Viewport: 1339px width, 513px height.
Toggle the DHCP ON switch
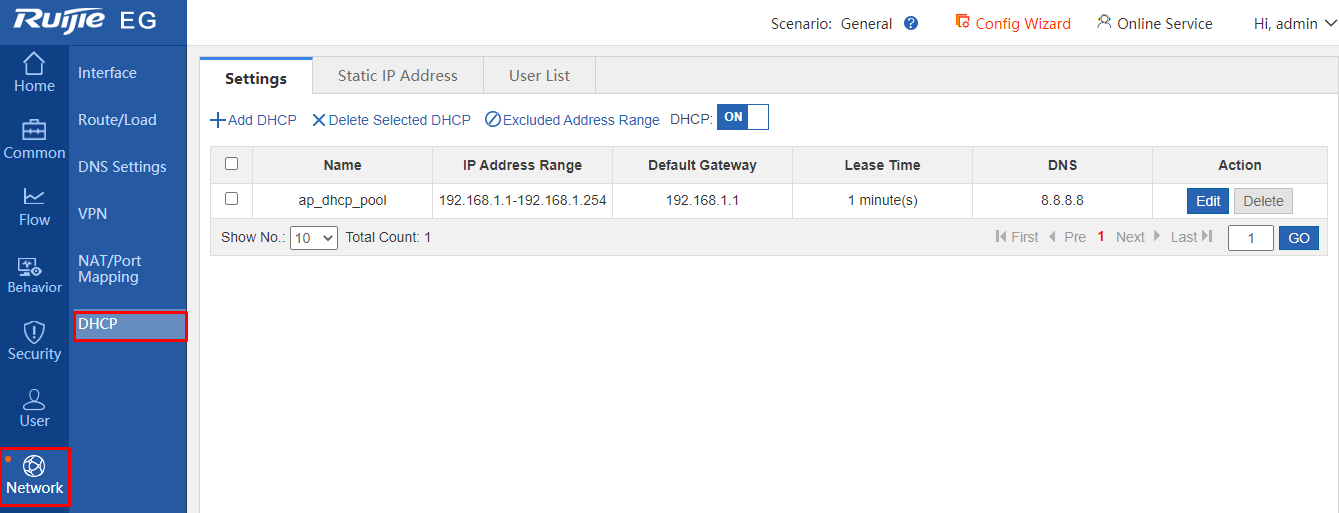click(743, 117)
